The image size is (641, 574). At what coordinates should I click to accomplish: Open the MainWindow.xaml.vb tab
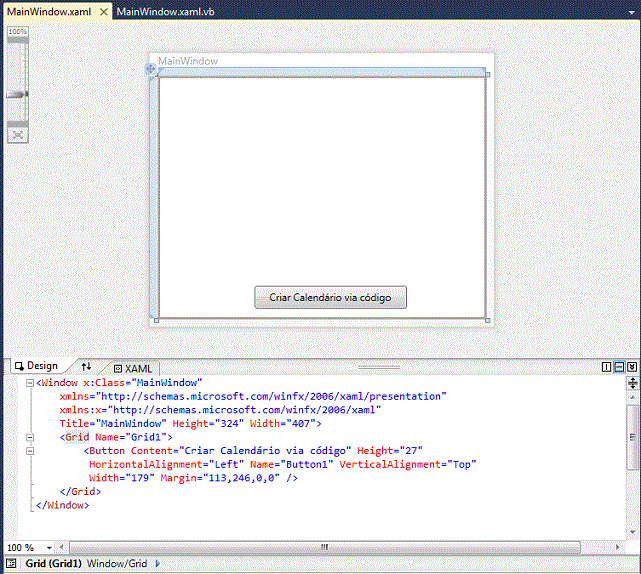coord(166,11)
